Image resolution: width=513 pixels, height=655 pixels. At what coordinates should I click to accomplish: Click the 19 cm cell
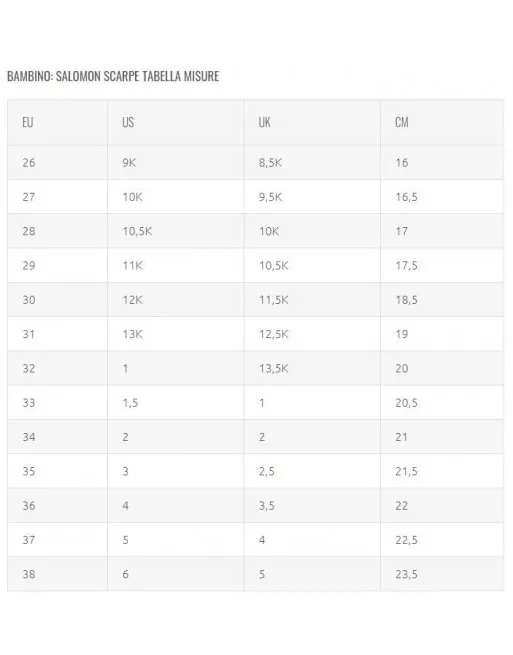(442, 334)
